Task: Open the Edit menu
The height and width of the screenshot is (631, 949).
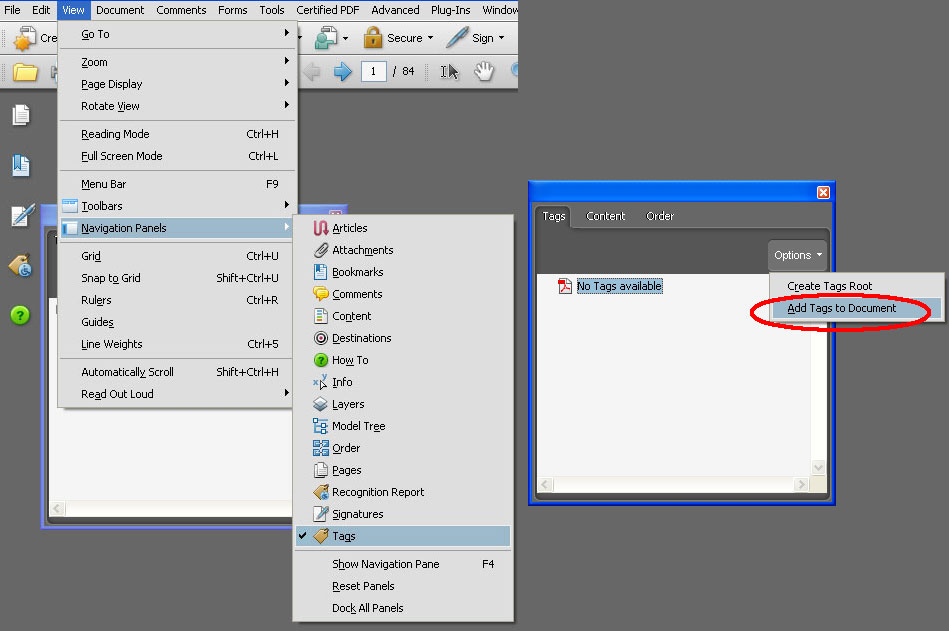Action: [x=41, y=10]
